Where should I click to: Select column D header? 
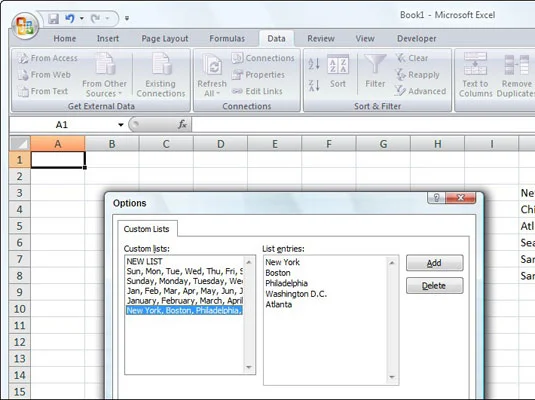[220, 144]
